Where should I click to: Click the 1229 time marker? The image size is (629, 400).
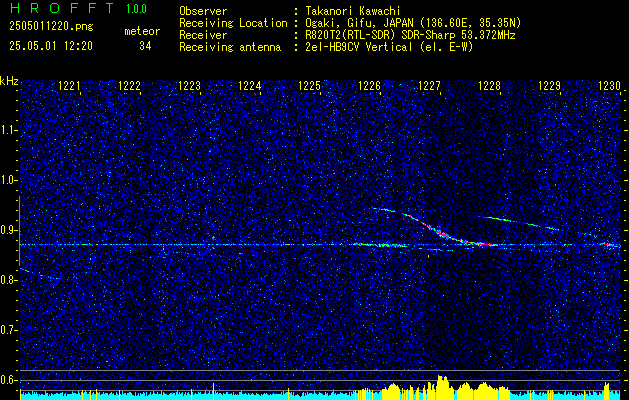(550, 86)
